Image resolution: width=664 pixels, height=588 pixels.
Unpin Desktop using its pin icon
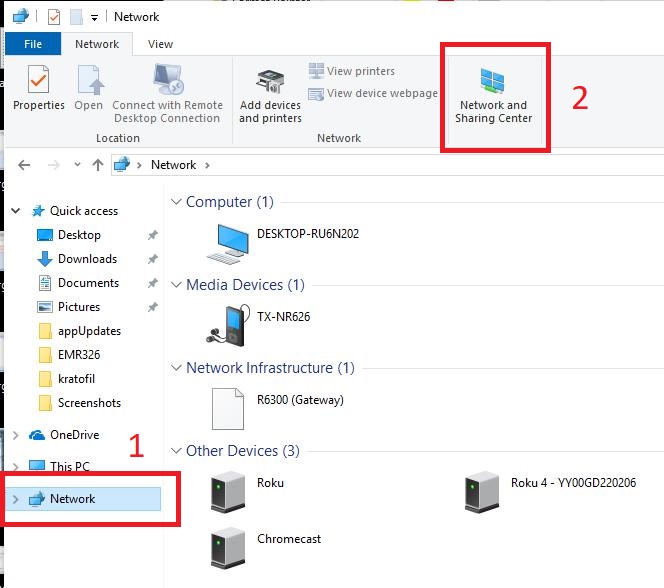click(152, 235)
